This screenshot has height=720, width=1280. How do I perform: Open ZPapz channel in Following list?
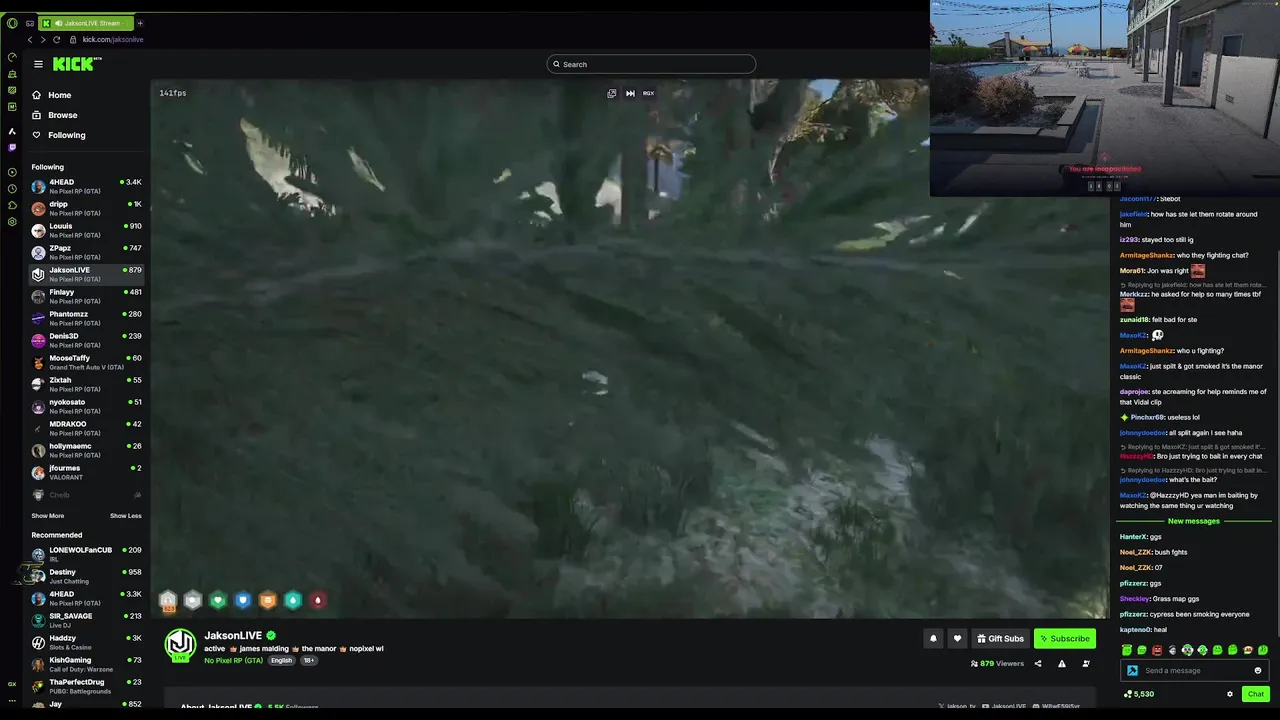(x=86, y=253)
